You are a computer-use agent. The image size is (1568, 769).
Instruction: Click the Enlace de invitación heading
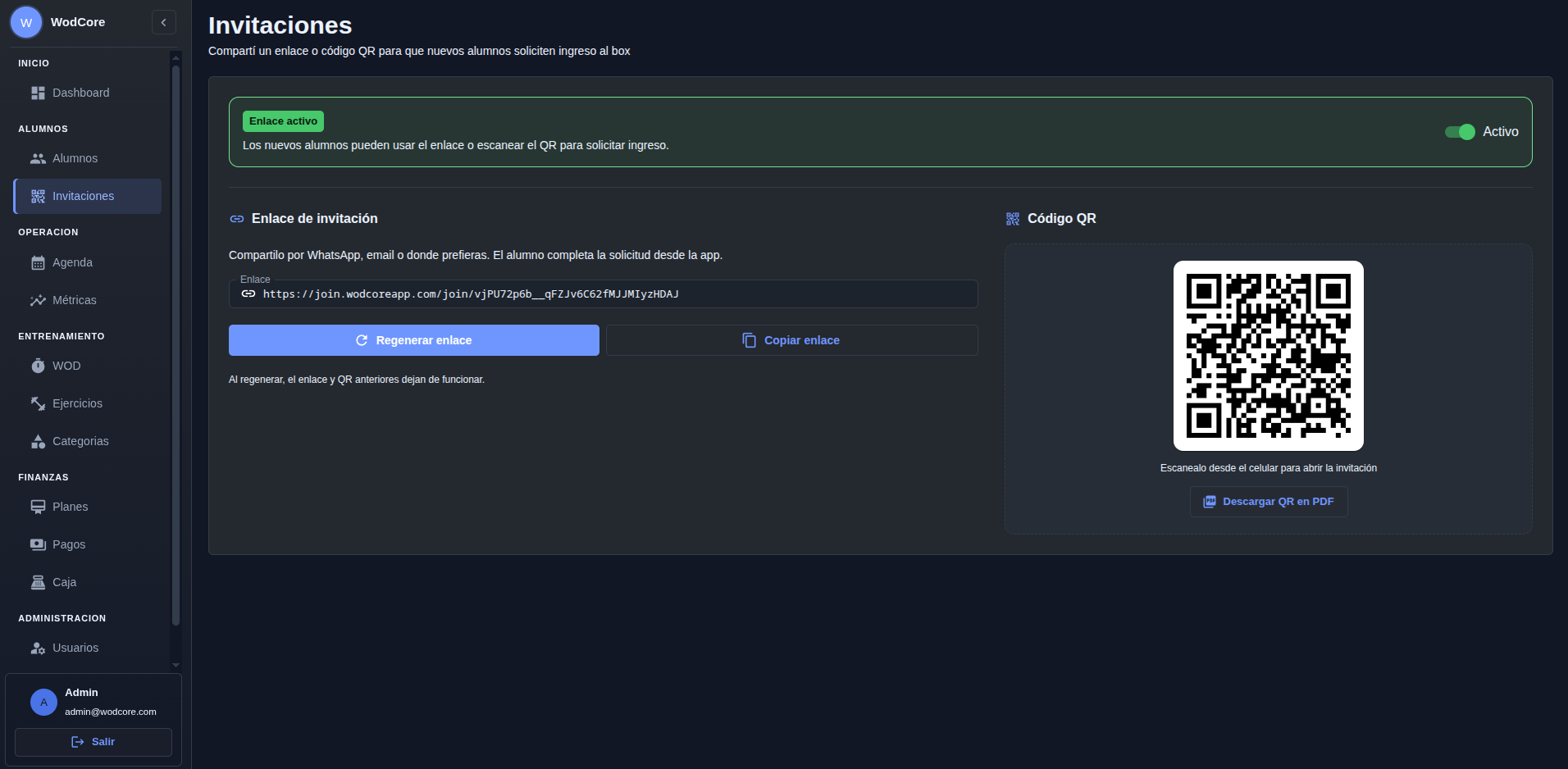[x=315, y=219]
